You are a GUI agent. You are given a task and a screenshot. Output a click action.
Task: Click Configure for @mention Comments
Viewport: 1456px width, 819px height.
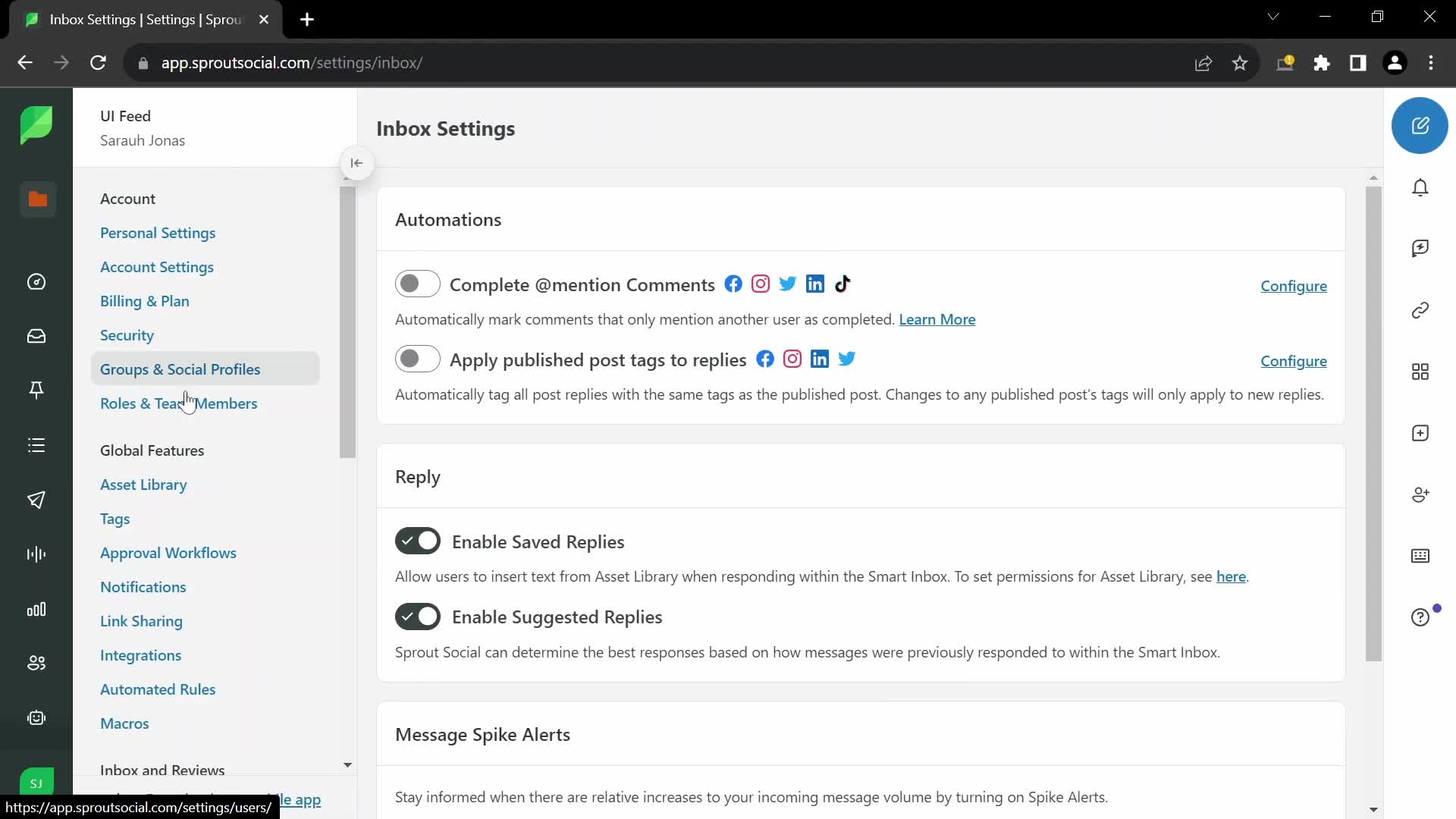tap(1294, 285)
